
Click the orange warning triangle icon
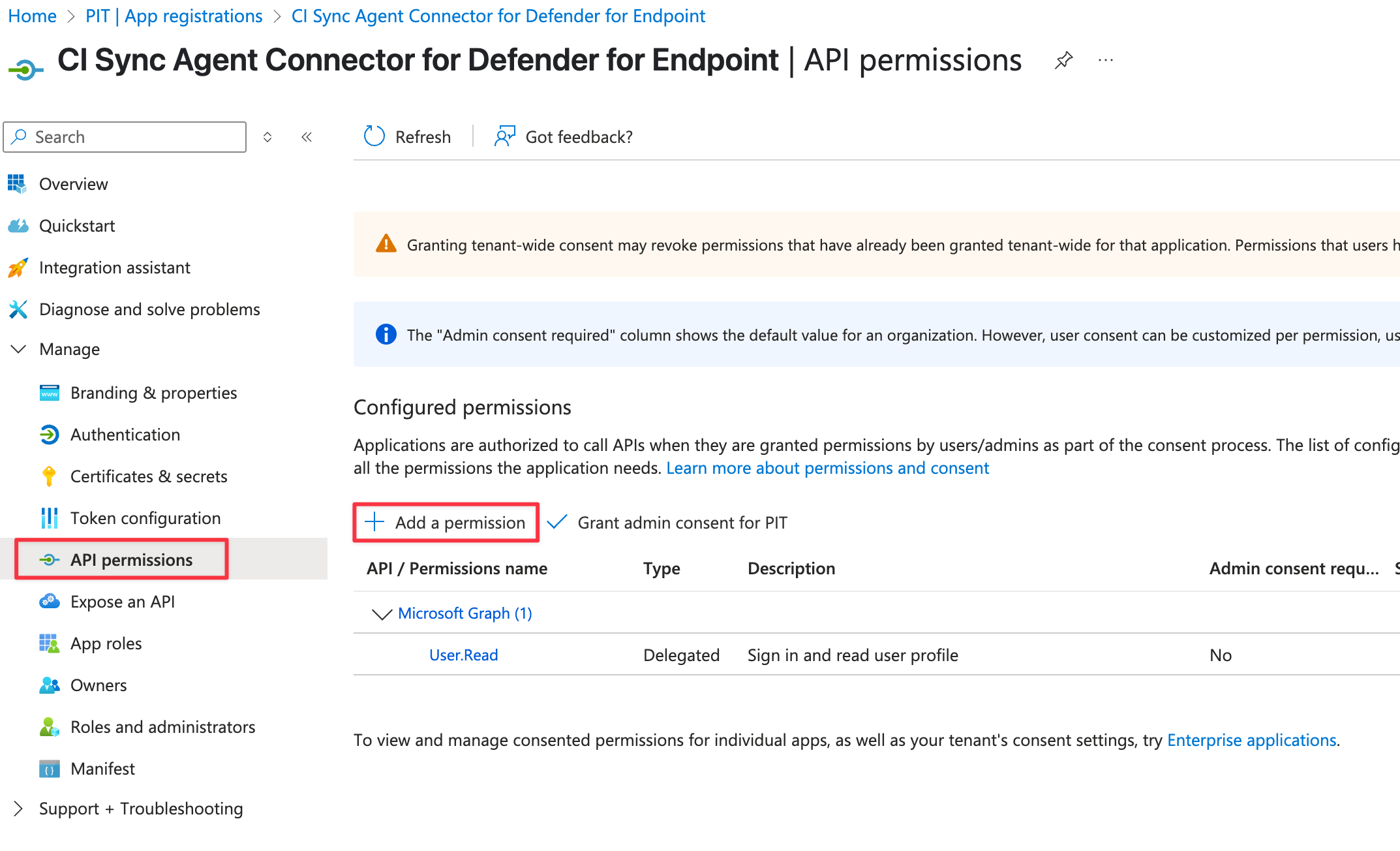pos(386,244)
